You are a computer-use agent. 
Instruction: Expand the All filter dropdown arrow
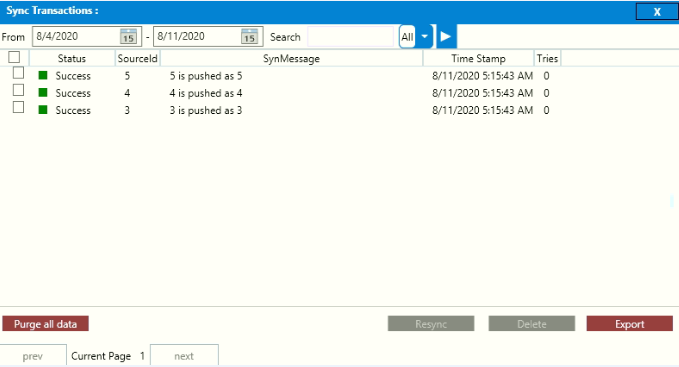[x=425, y=37]
